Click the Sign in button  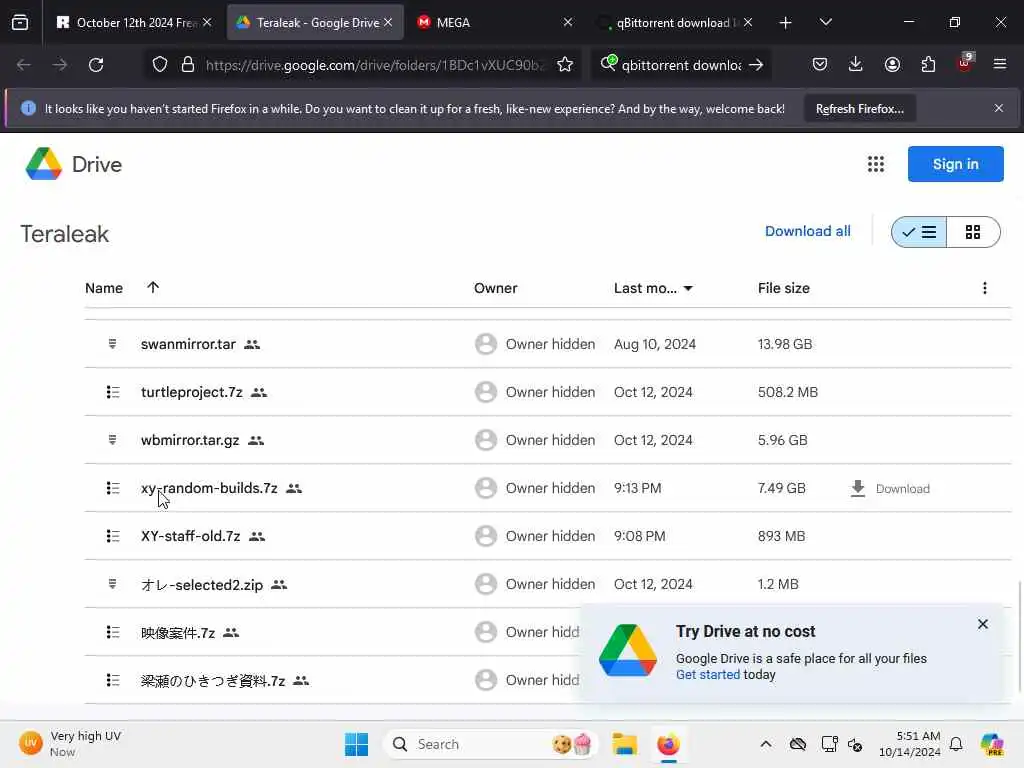[955, 164]
